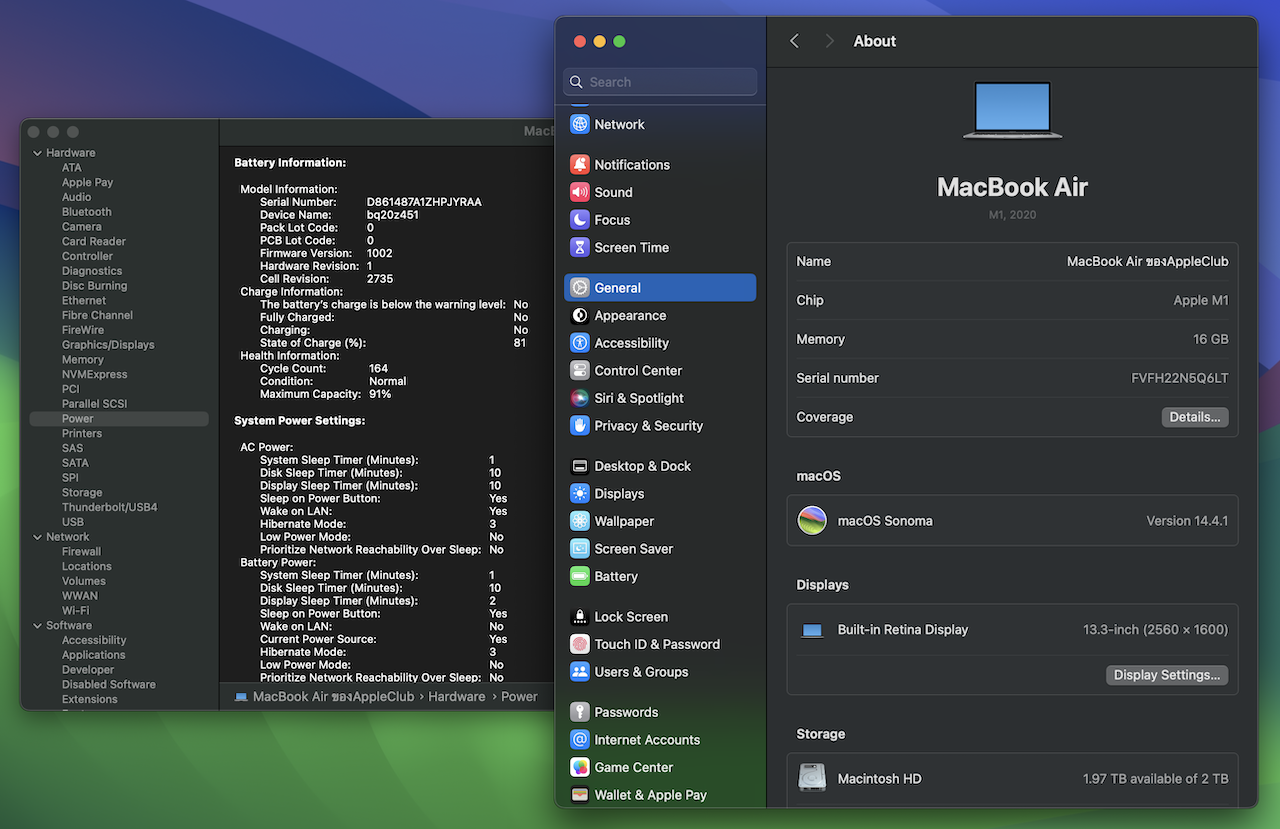1280x829 pixels.
Task: Click Power in the path bar
Action: click(x=519, y=697)
